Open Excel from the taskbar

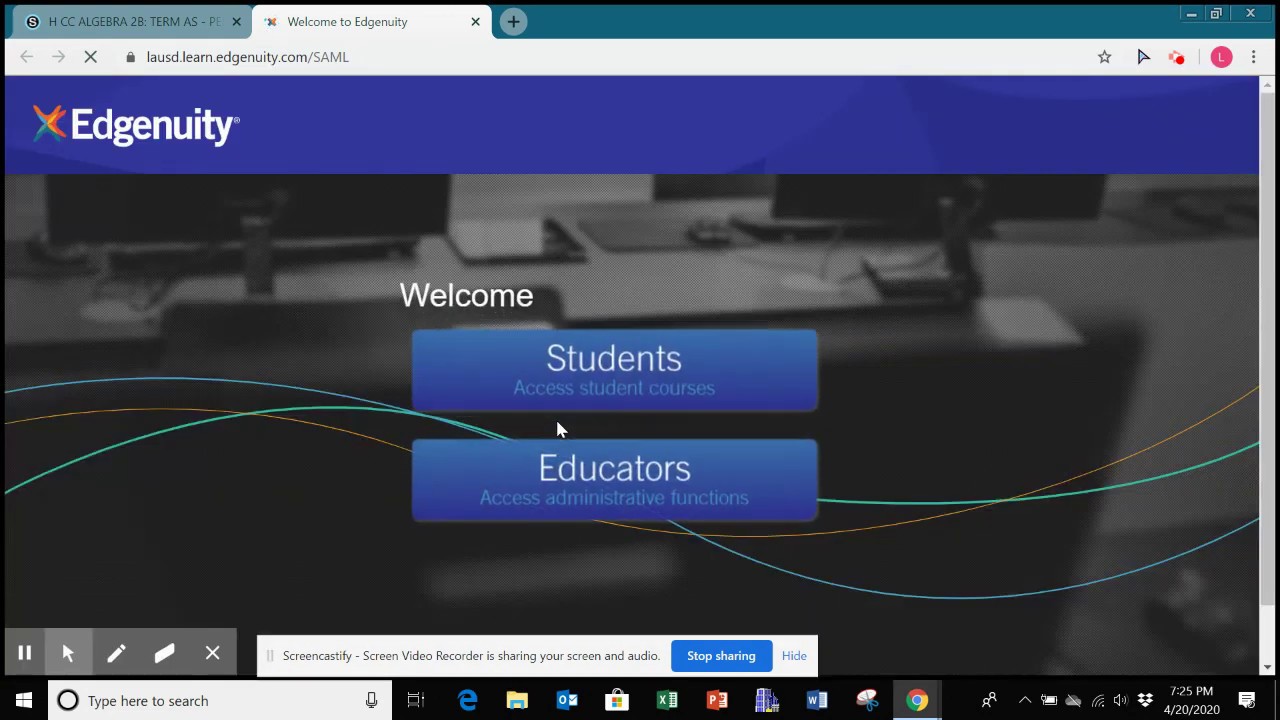(x=667, y=700)
